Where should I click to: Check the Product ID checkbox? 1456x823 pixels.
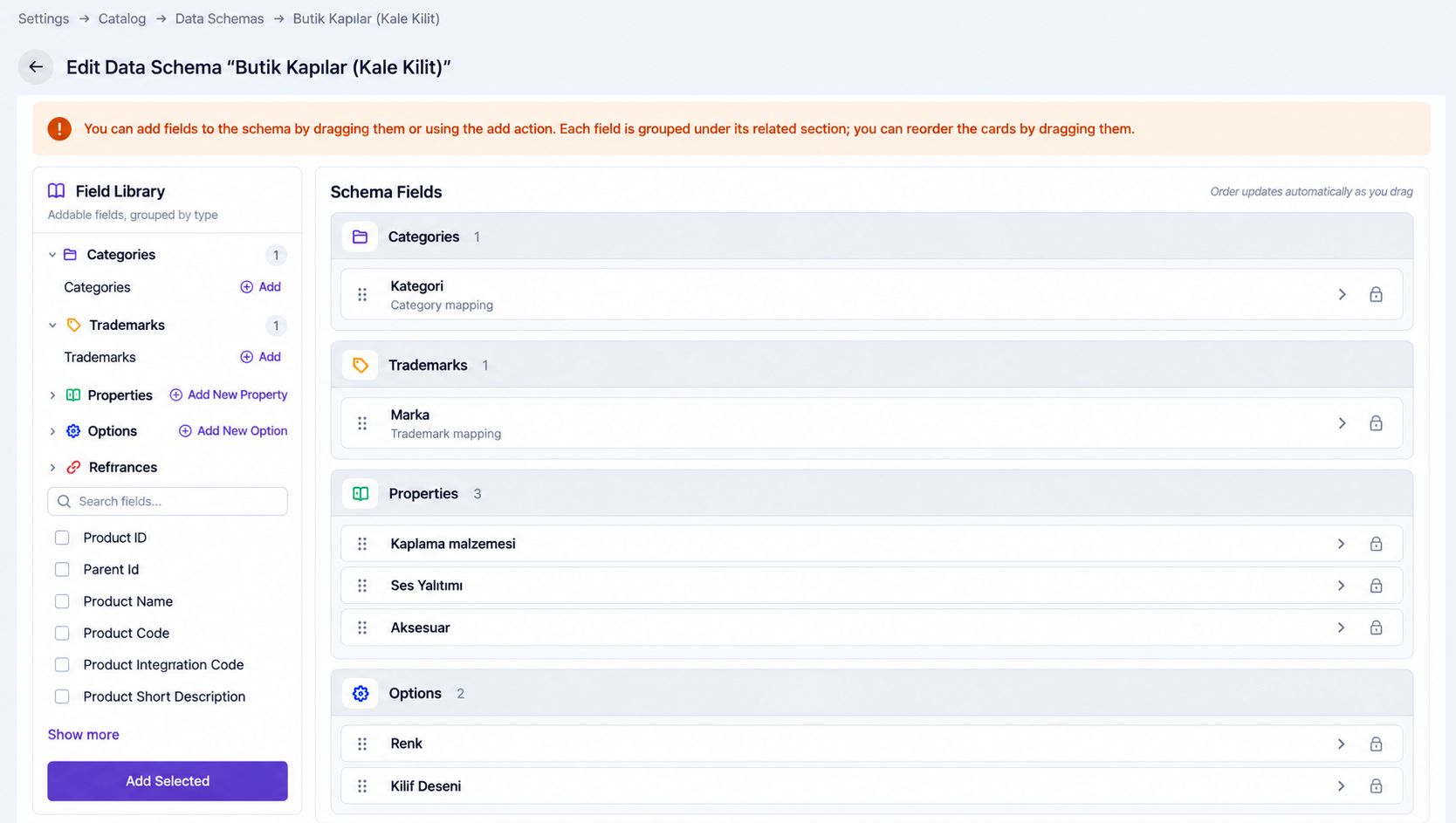click(x=62, y=538)
